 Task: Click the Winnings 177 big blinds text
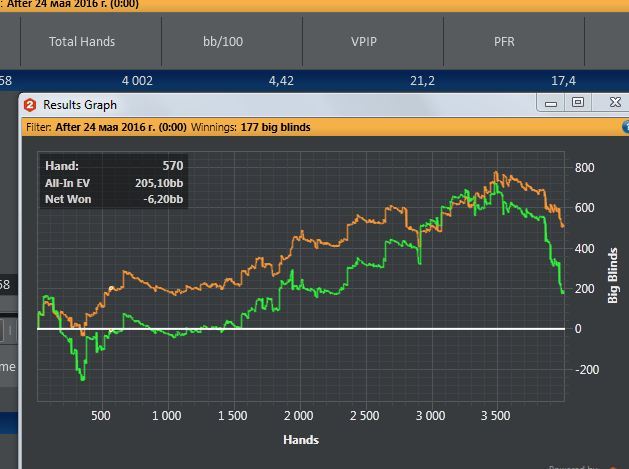pyautogui.click(x=251, y=127)
